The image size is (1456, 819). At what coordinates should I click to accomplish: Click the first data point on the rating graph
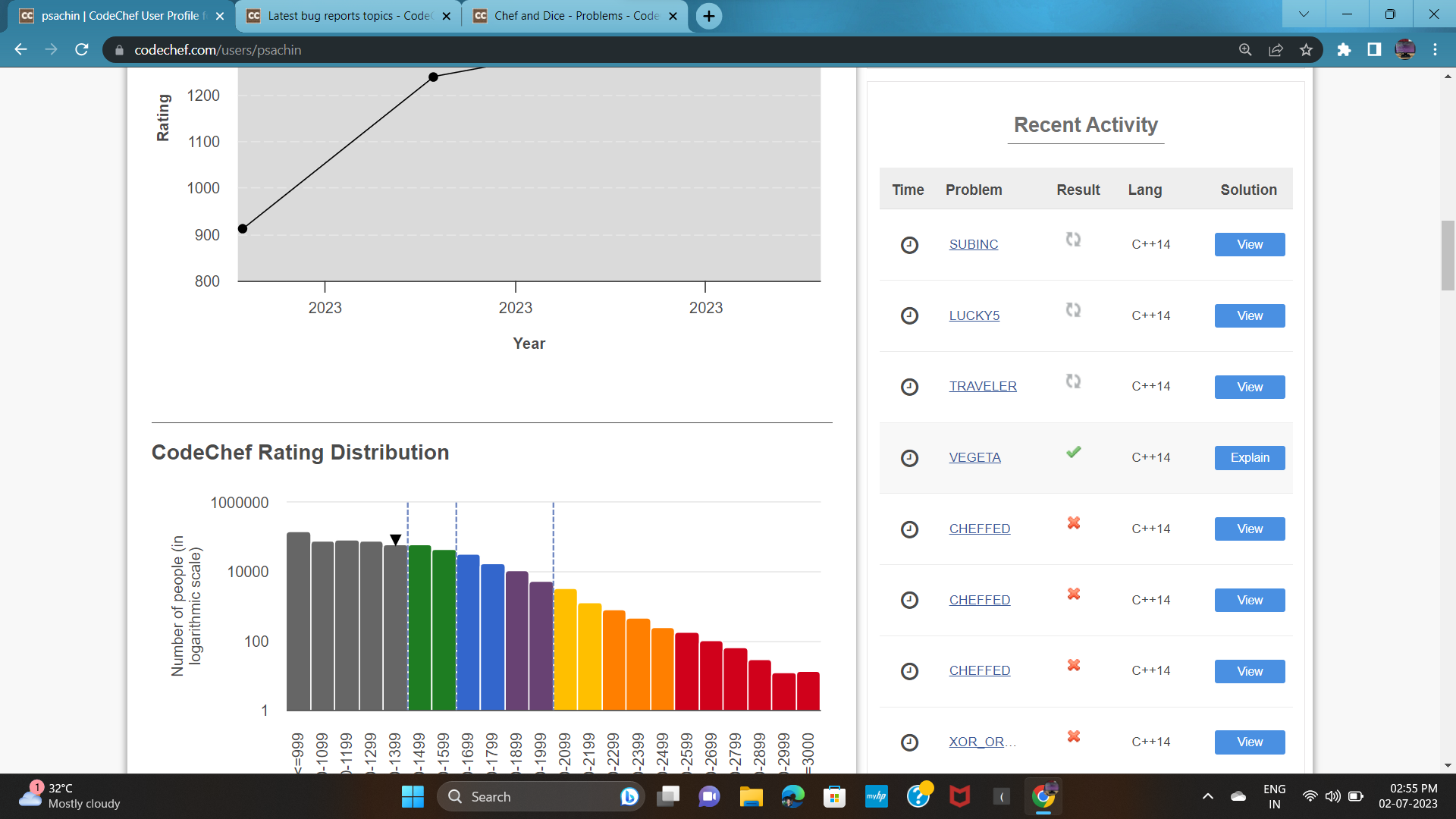[x=243, y=228]
